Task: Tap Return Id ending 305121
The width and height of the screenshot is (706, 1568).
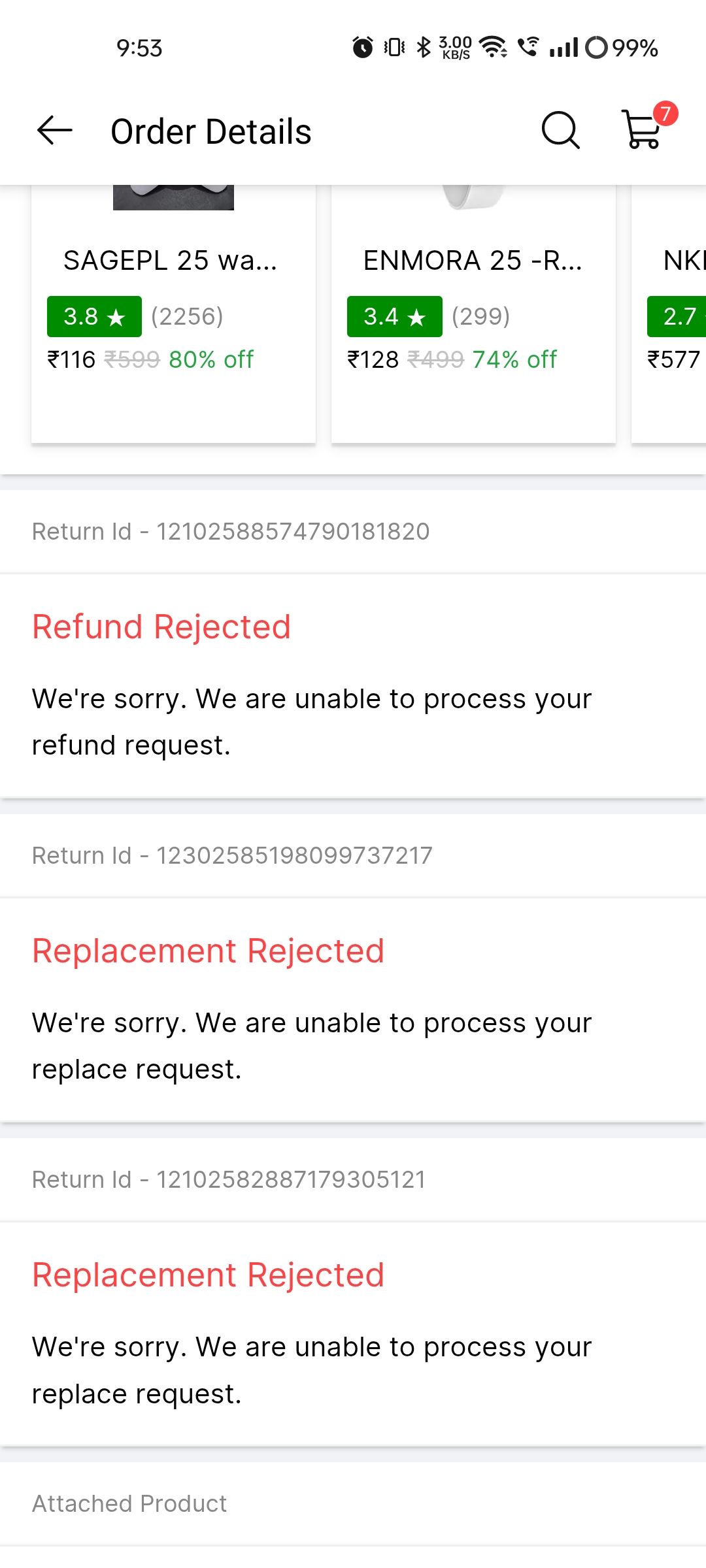Action: pos(229,1180)
